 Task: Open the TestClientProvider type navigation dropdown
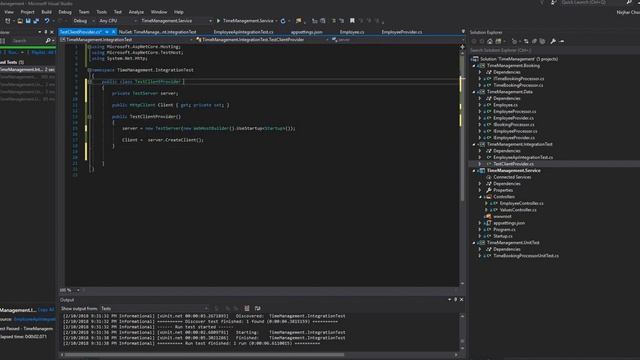tap(262, 40)
